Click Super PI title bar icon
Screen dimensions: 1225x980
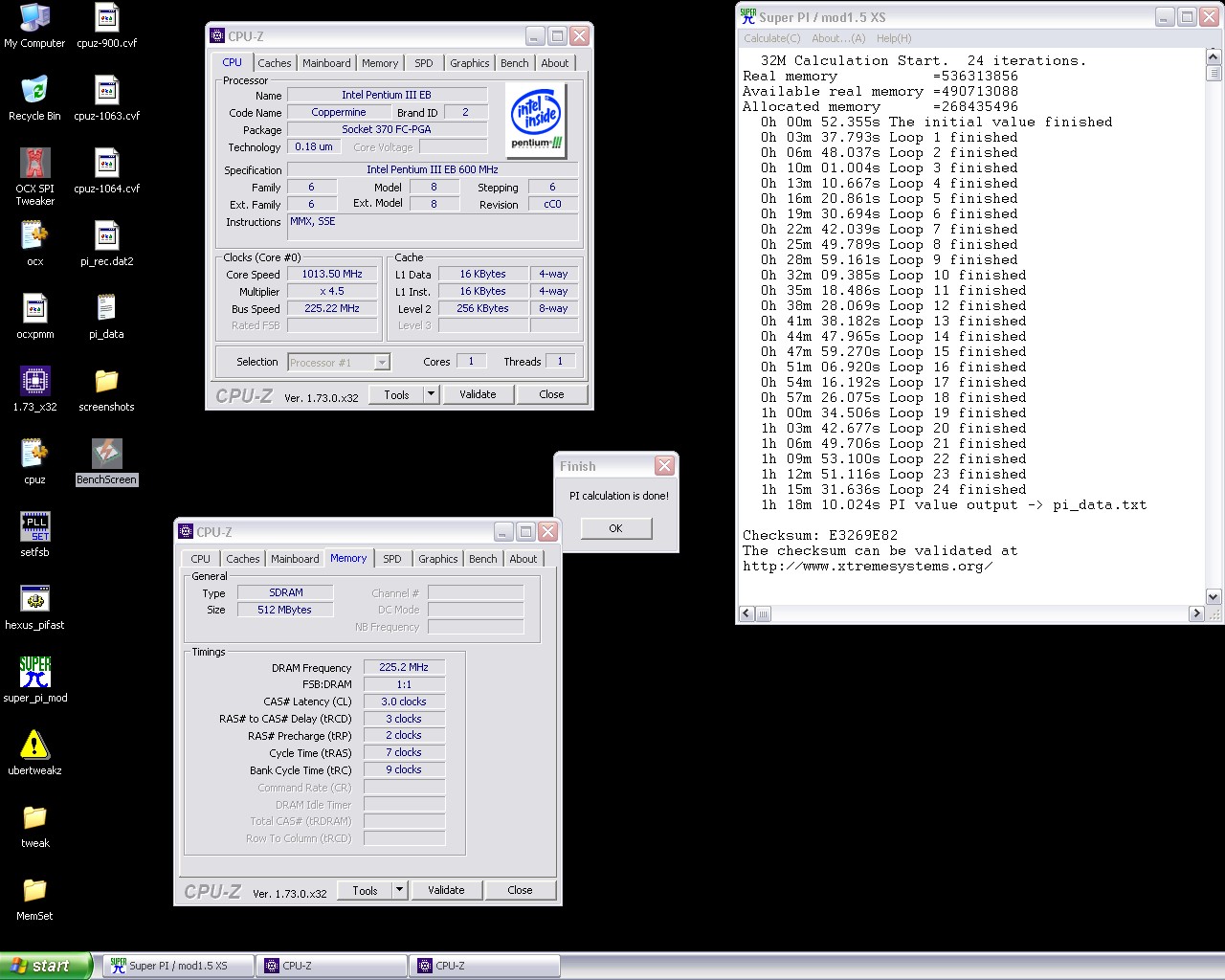(747, 16)
